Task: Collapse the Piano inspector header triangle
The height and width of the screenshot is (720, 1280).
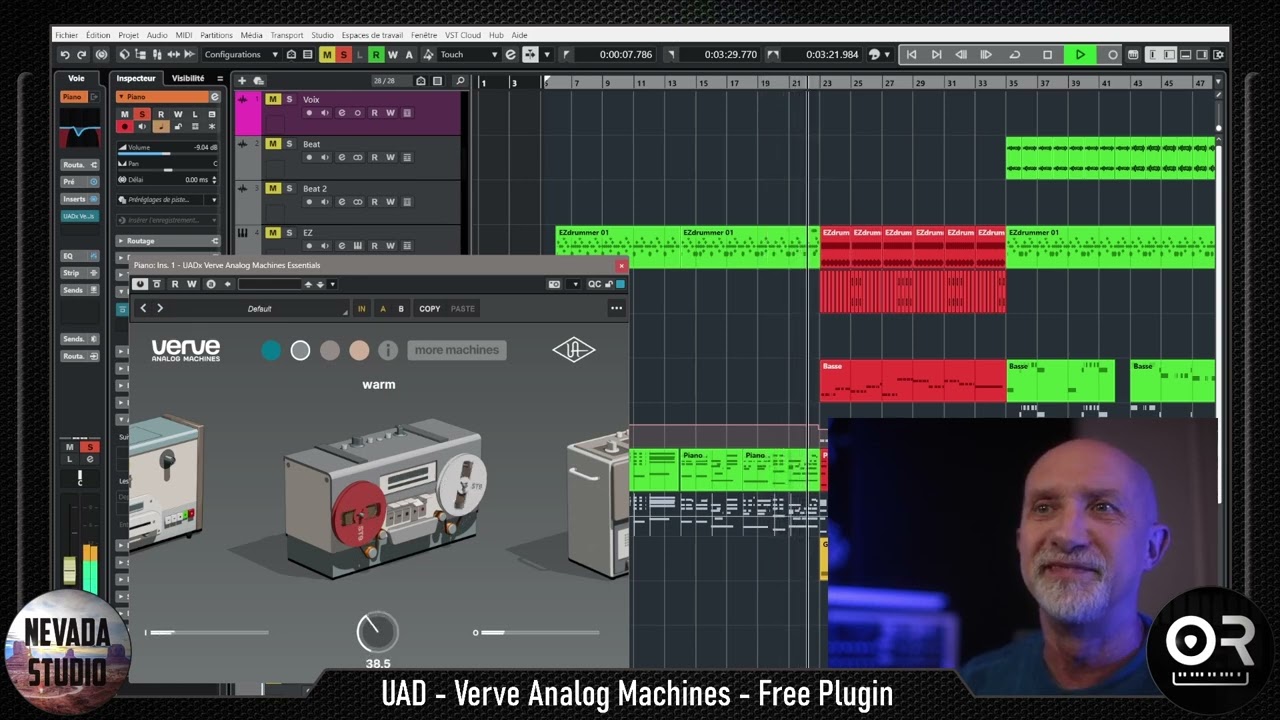Action: (122, 97)
